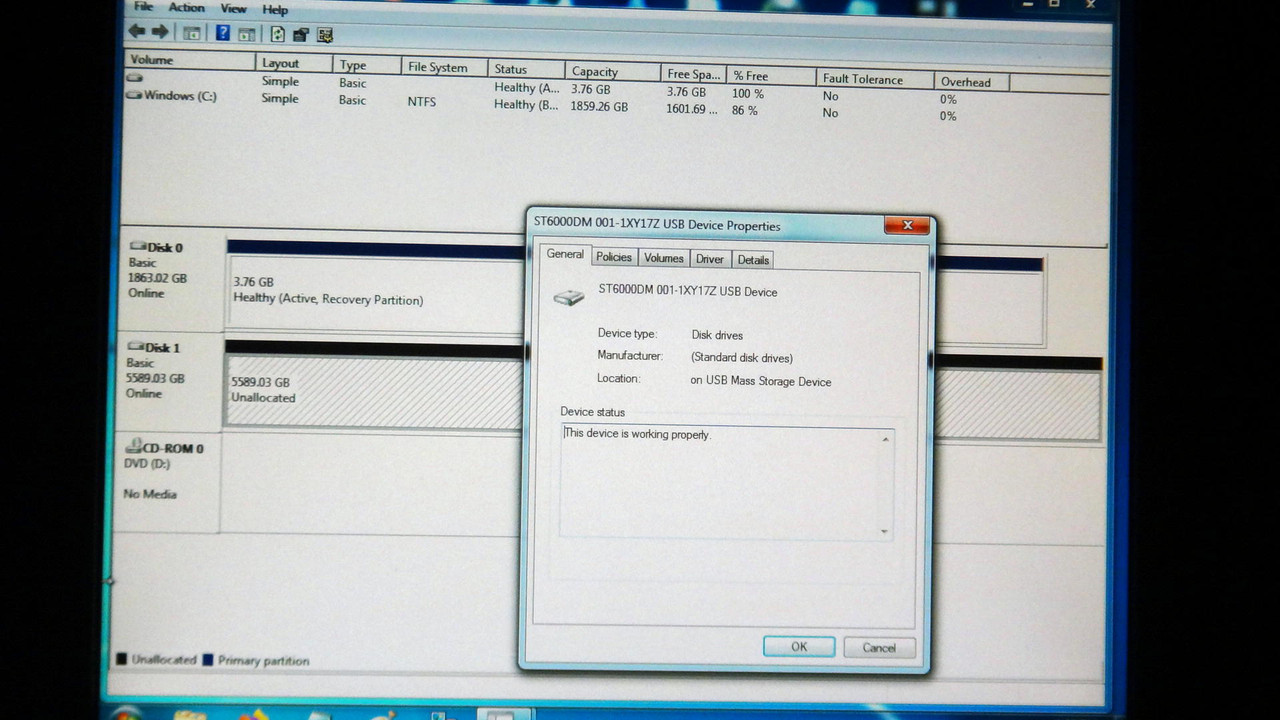
Task: Click the '(Standard disk drives)' manufacturer value
Action: pyautogui.click(x=741, y=358)
